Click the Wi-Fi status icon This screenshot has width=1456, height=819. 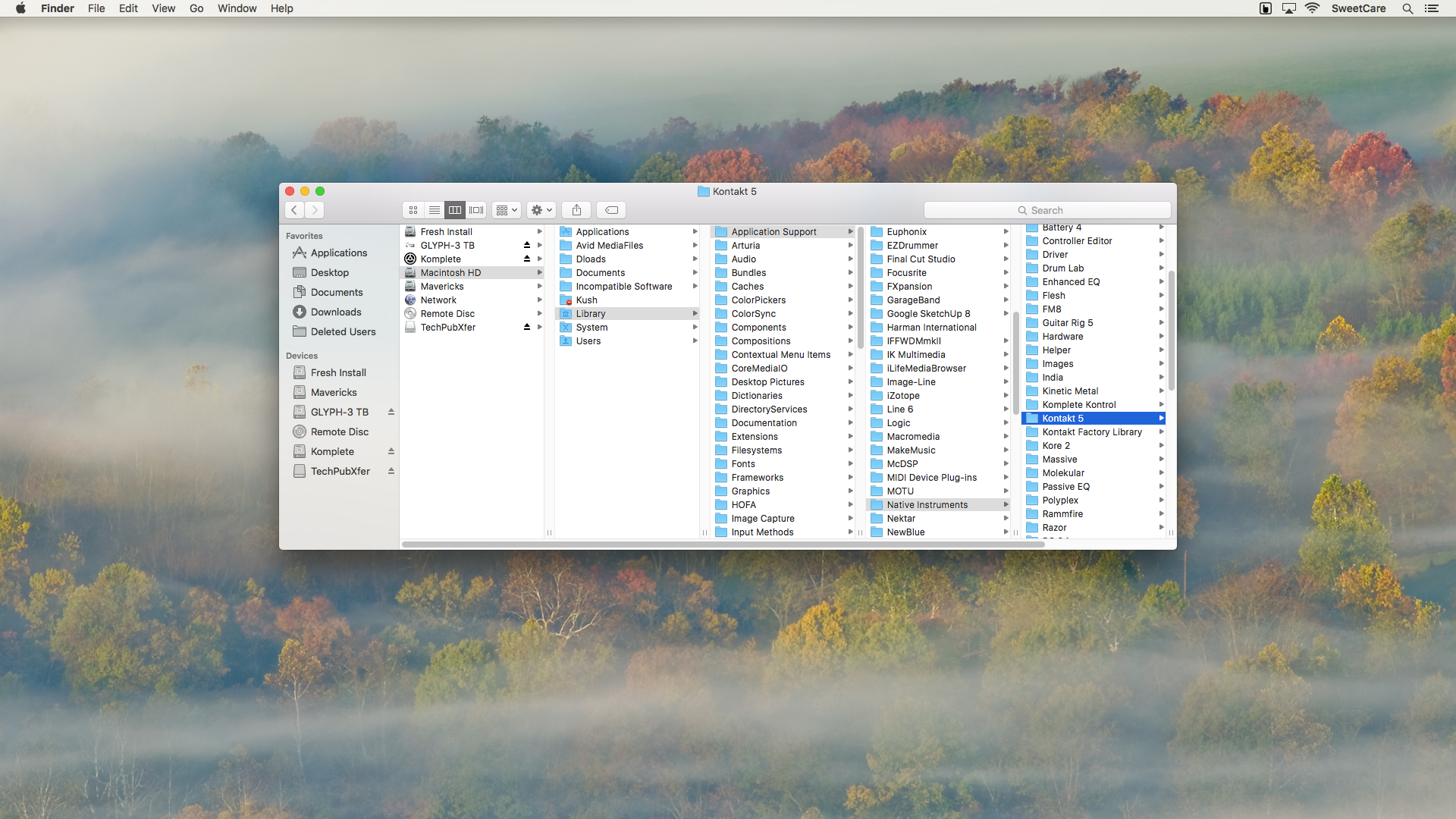pyautogui.click(x=1313, y=8)
